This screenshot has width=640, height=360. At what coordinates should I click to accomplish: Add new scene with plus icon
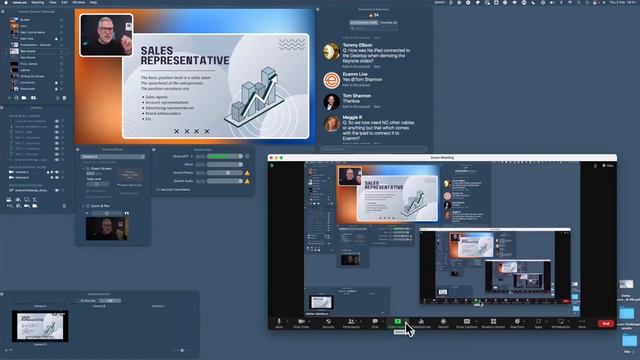9,98
